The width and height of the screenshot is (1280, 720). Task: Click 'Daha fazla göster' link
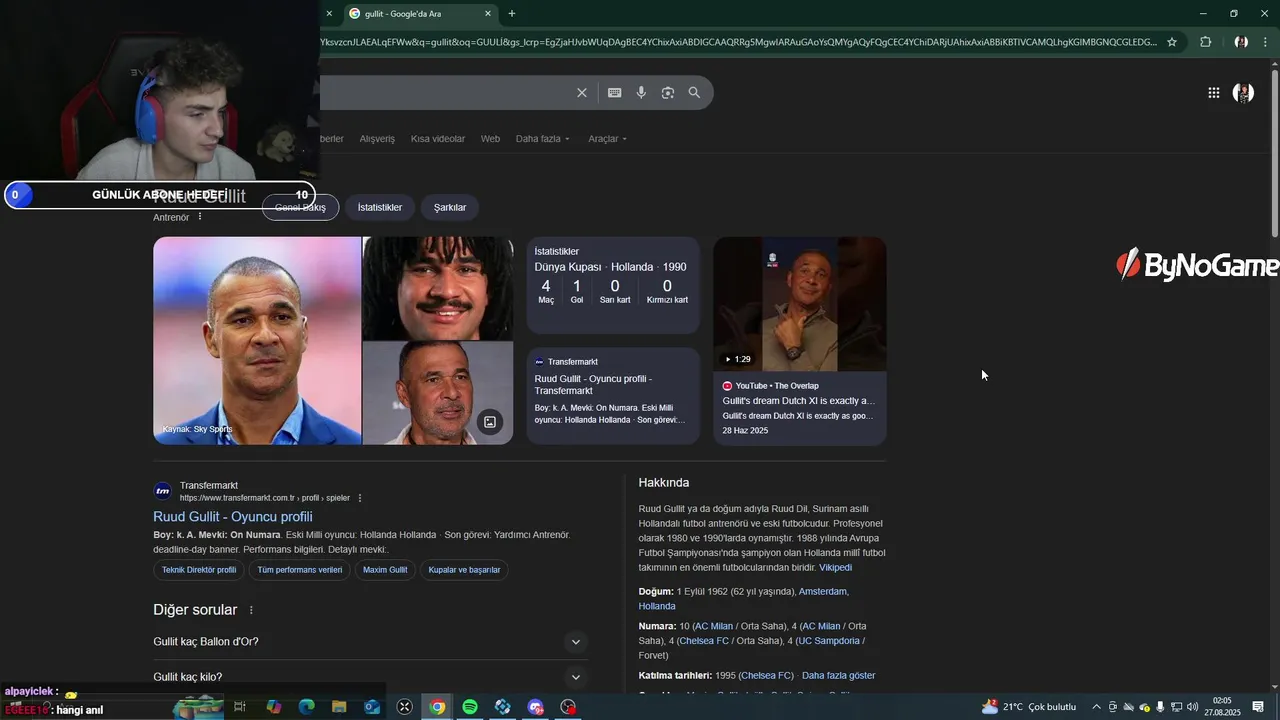coord(838,675)
